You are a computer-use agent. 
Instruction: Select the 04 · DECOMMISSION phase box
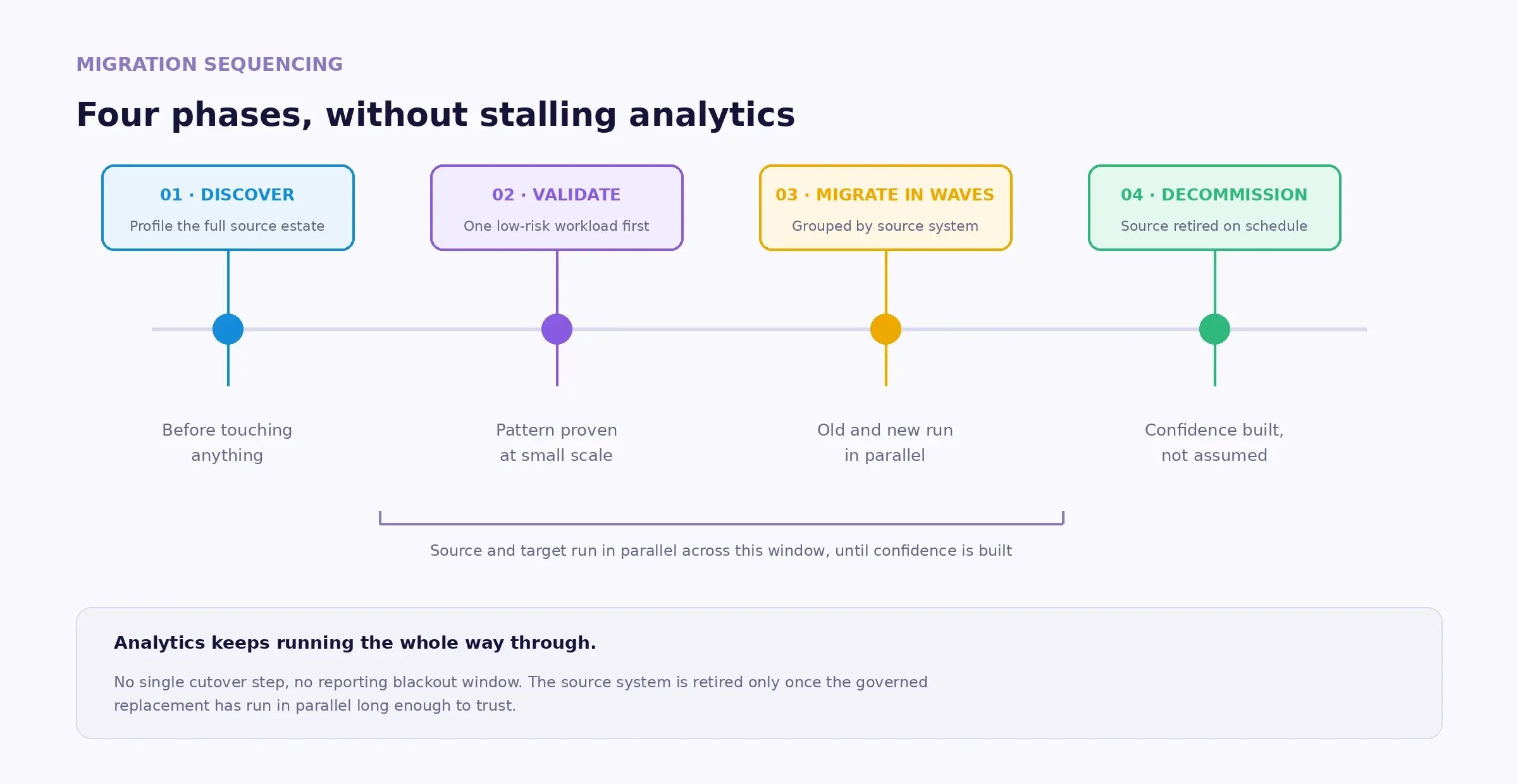pyautogui.click(x=1214, y=208)
